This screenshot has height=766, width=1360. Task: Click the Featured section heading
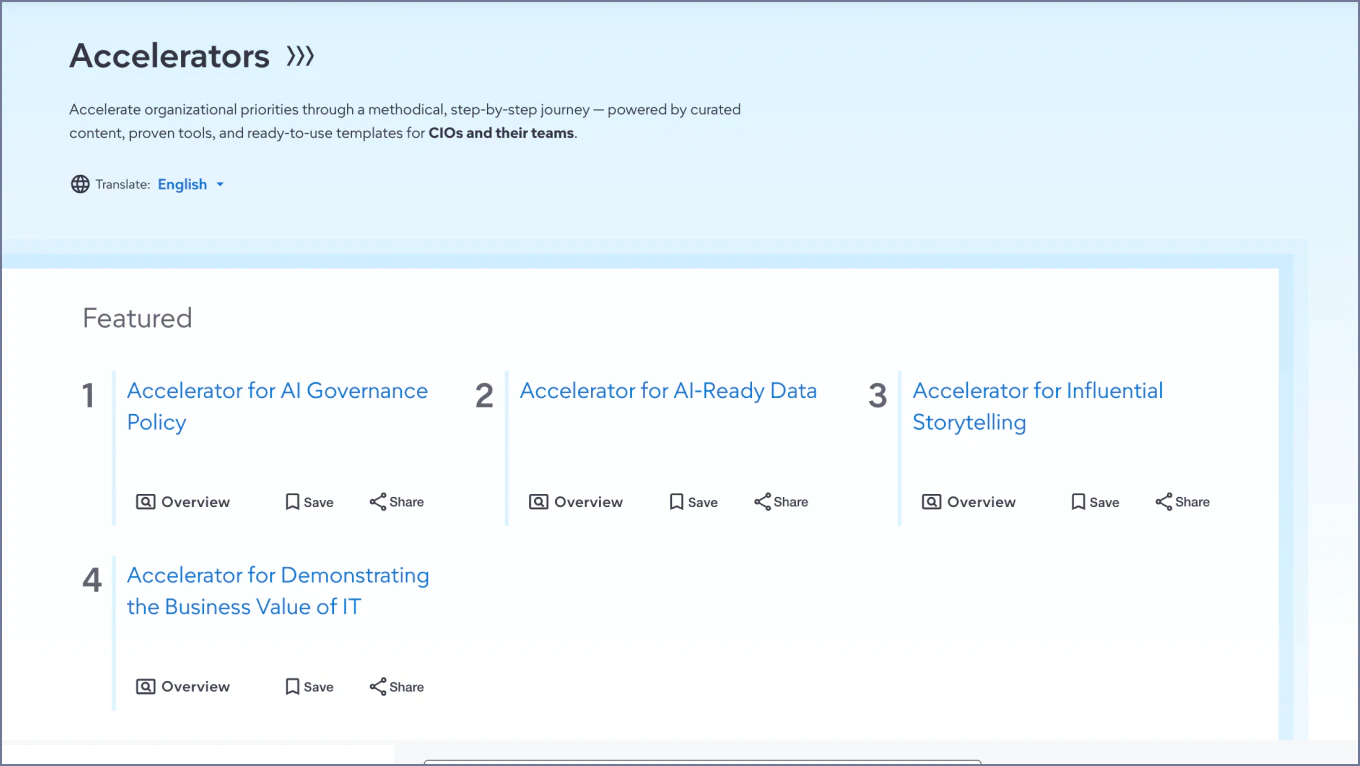(137, 318)
